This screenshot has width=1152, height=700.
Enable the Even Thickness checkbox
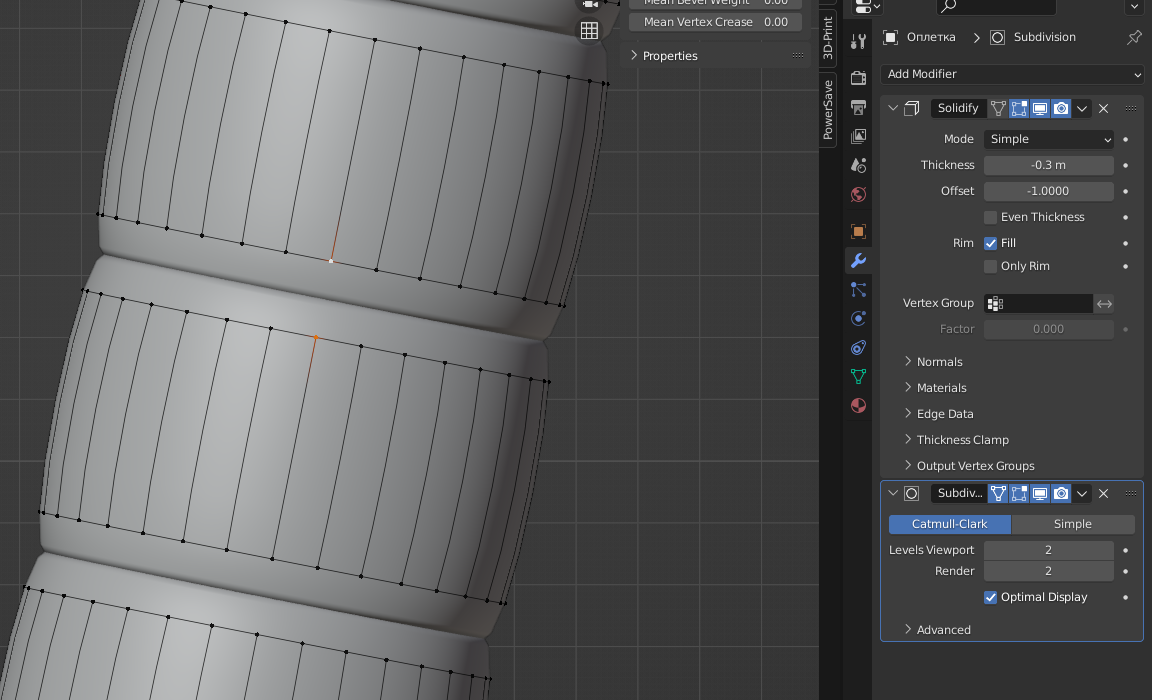coord(990,217)
